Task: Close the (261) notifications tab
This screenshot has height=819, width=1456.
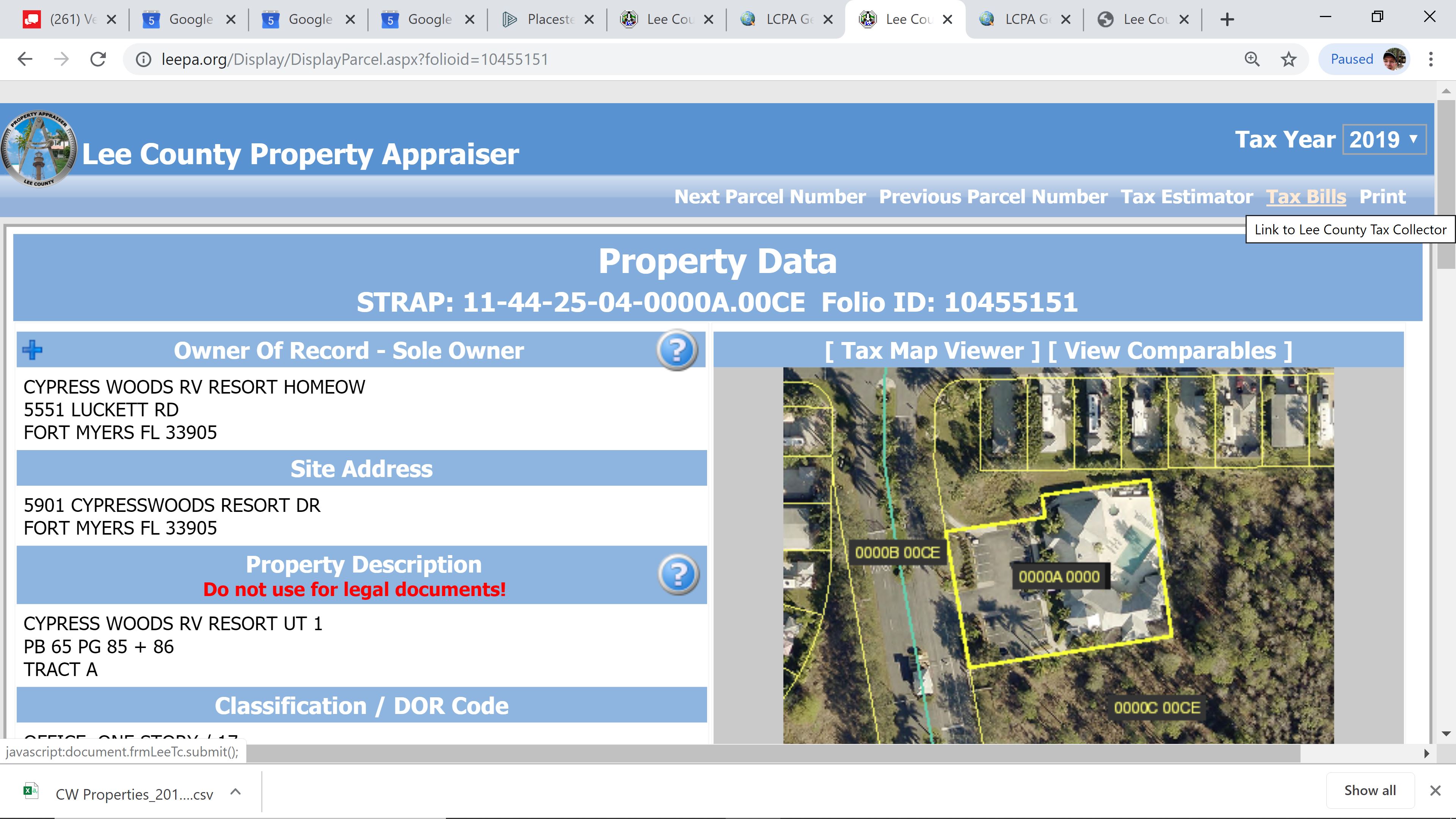Action: coord(111,19)
